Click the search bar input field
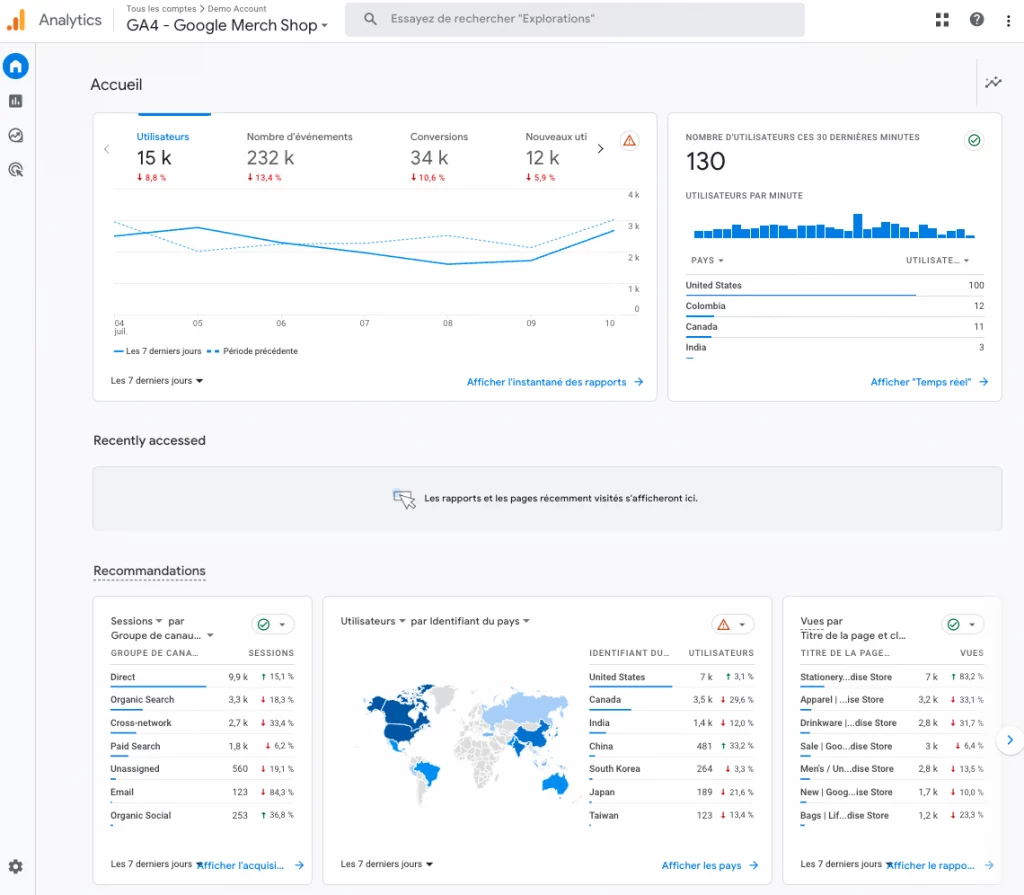This screenshot has width=1024, height=895. [574, 19]
